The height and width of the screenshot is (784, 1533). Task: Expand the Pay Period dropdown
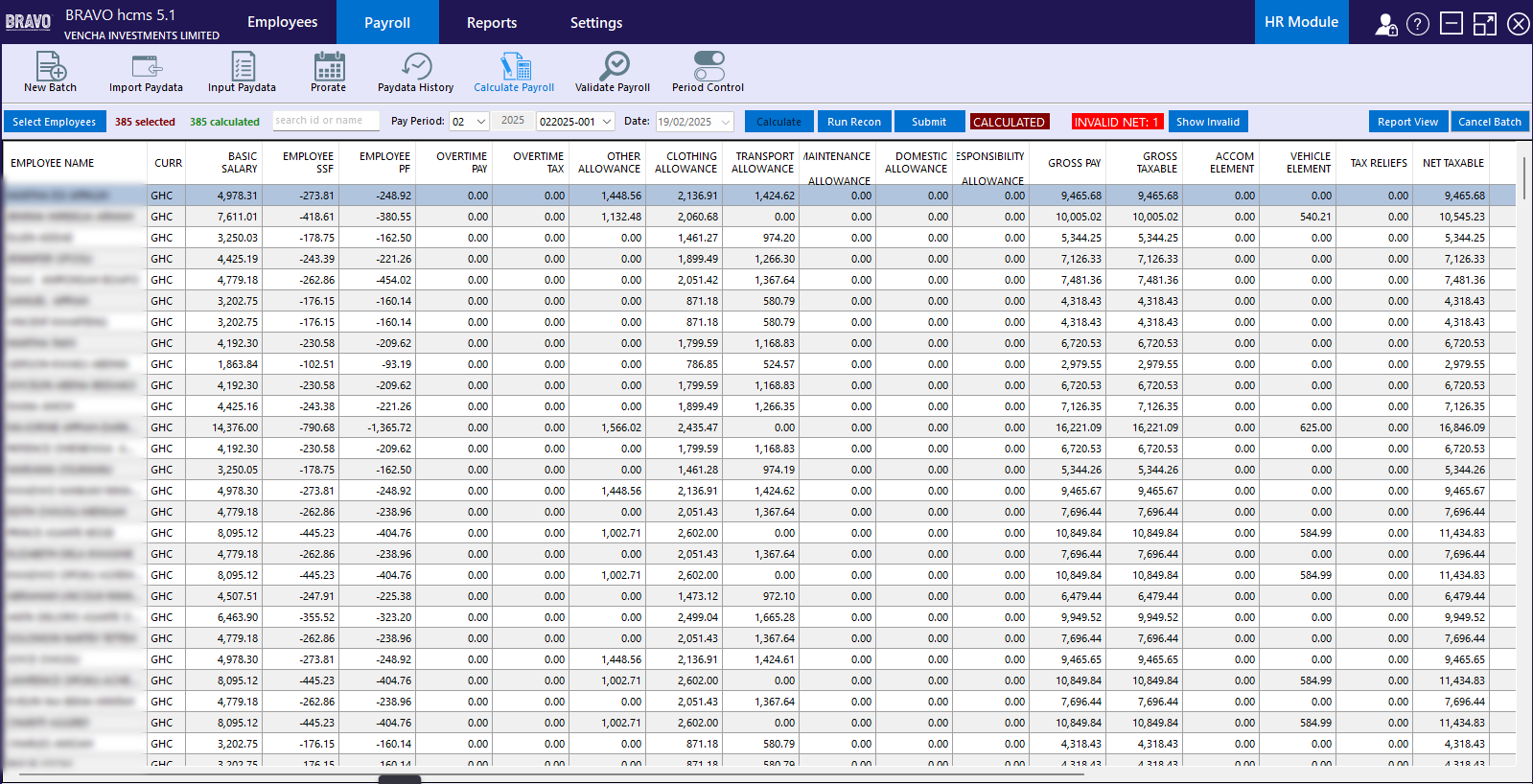(x=481, y=122)
